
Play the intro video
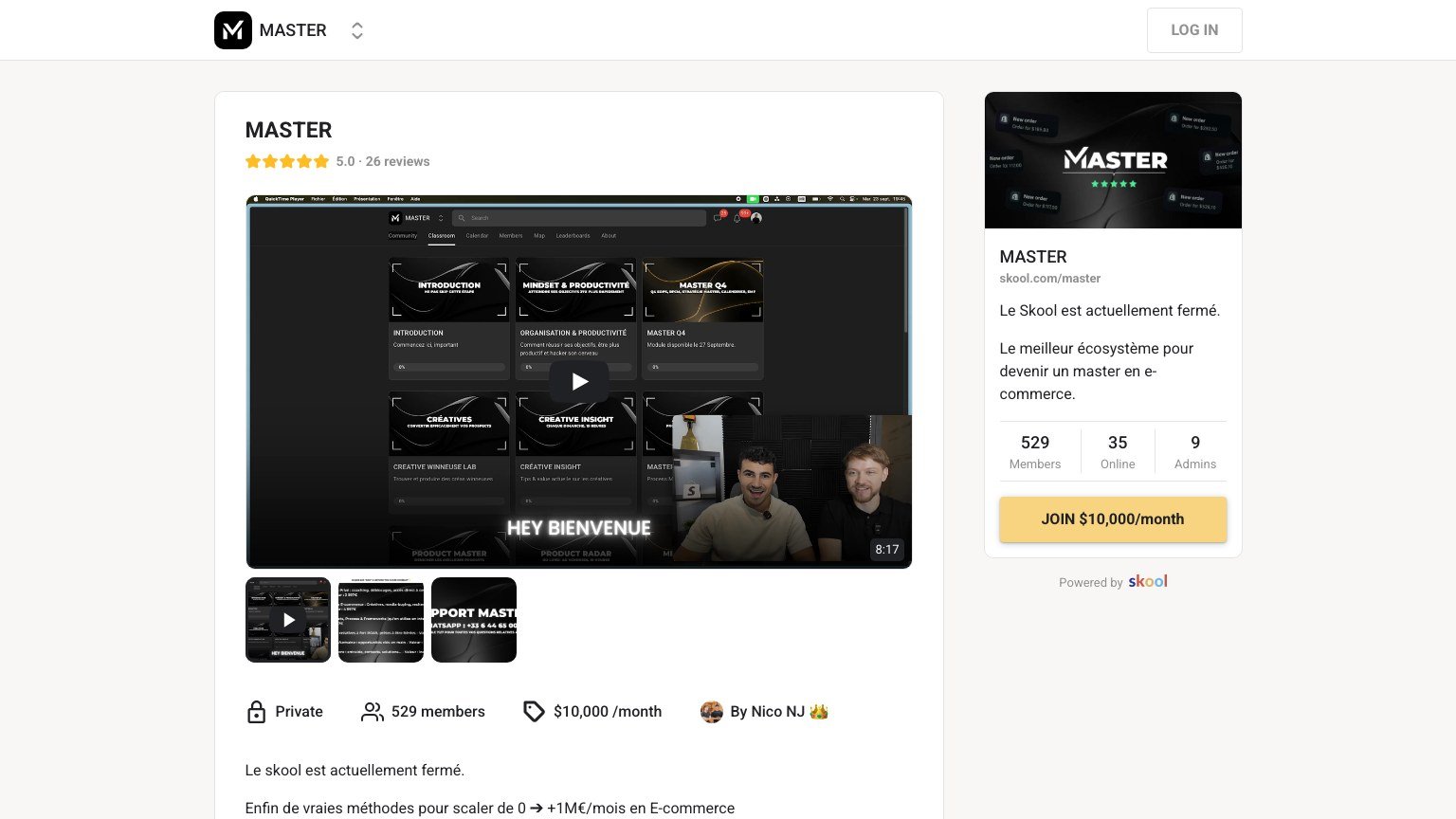click(579, 381)
